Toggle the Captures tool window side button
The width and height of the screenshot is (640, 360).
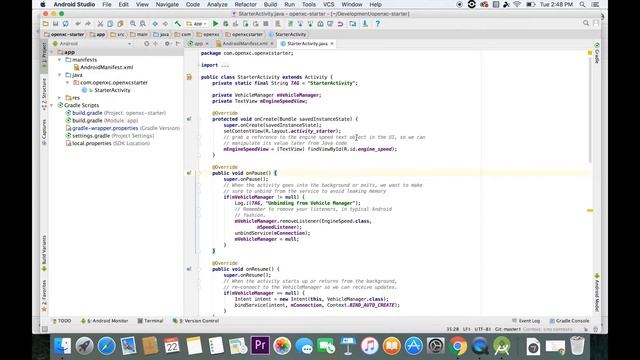coord(44,132)
